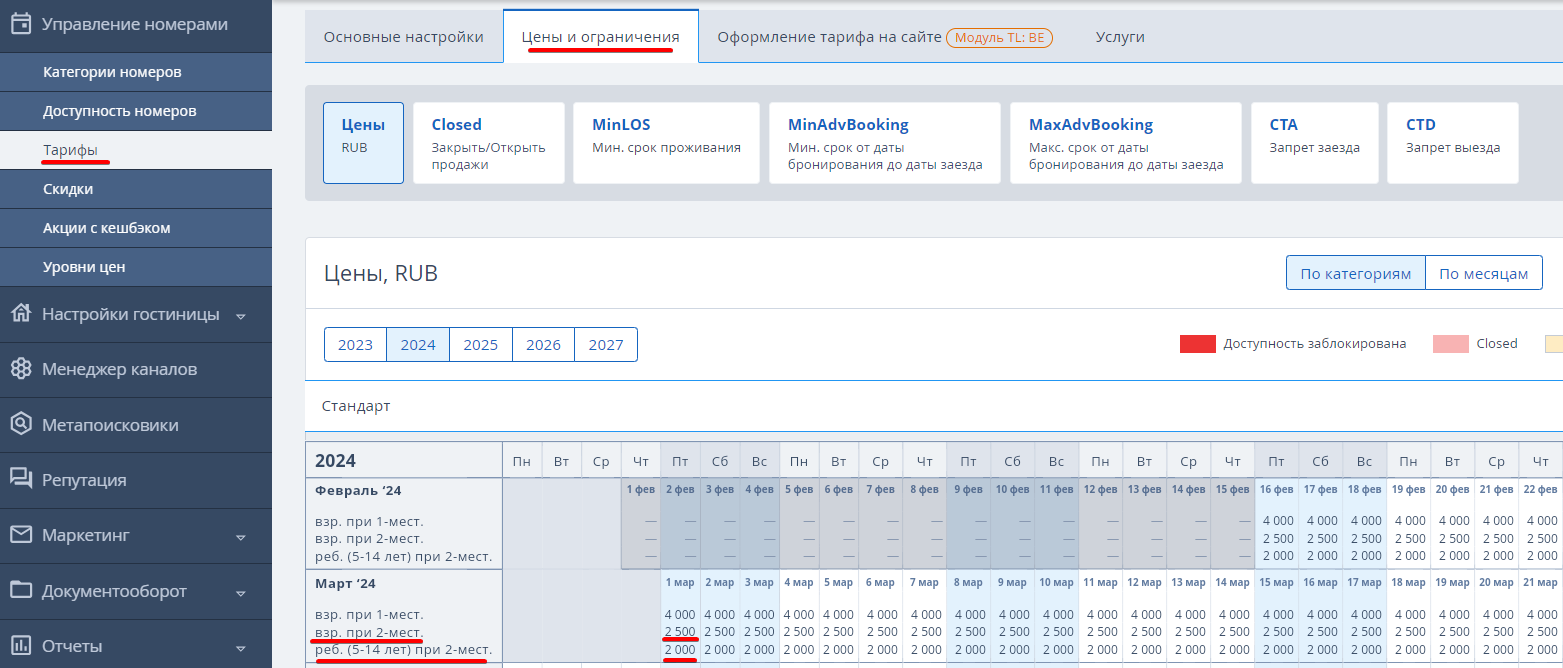Expand the Настройки гостиницы menu arrow
1563x668 pixels.
coord(240,316)
